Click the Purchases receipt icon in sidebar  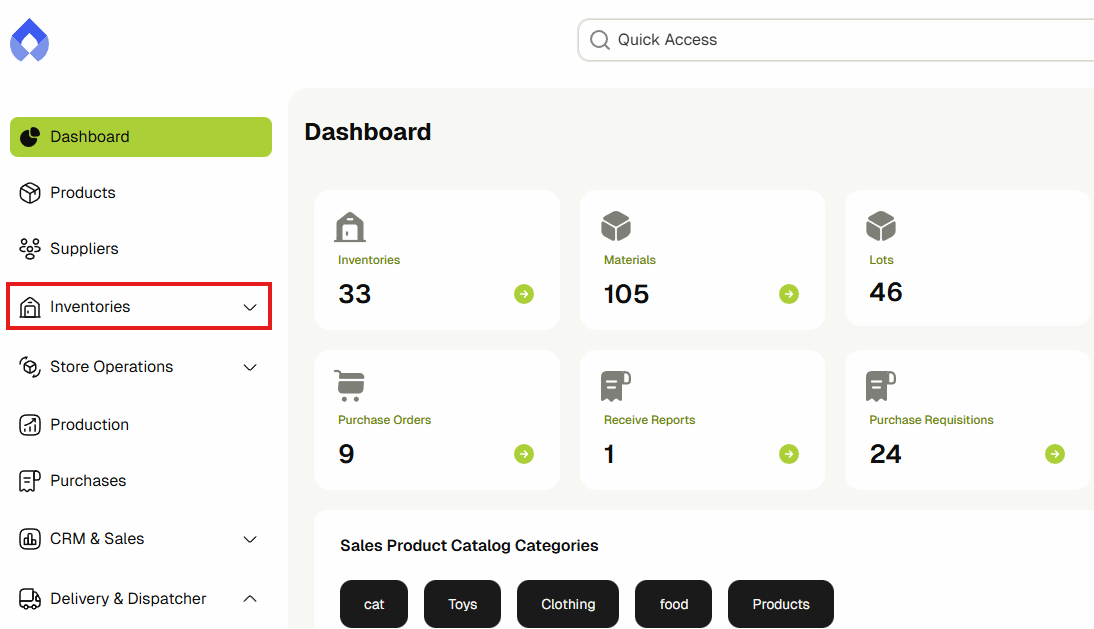(30, 481)
